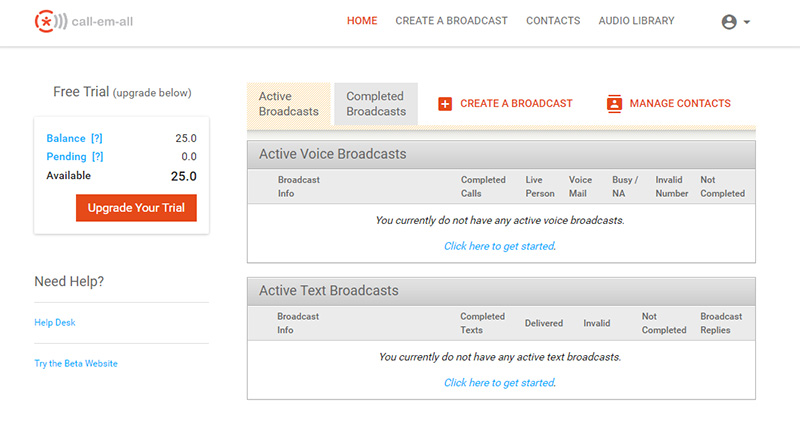Click the Manage Contacts text link
Viewport: 800px width, 425px height.
pyautogui.click(x=680, y=104)
